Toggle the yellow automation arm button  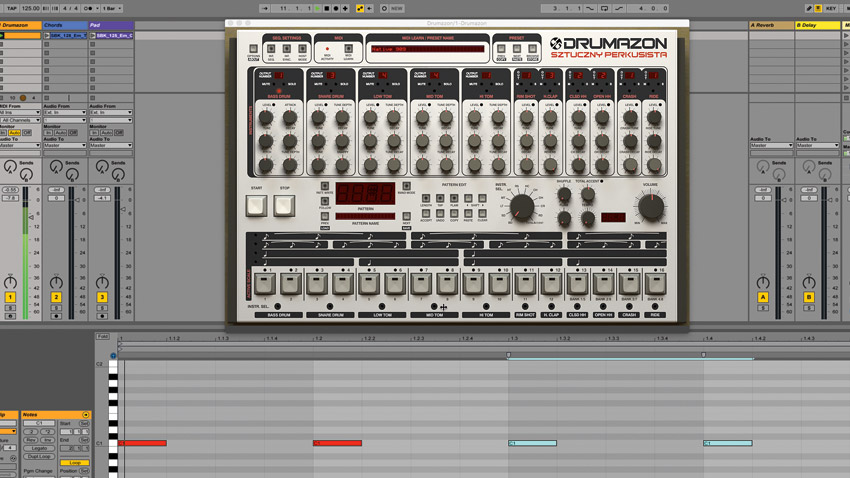[x=359, y=8]
